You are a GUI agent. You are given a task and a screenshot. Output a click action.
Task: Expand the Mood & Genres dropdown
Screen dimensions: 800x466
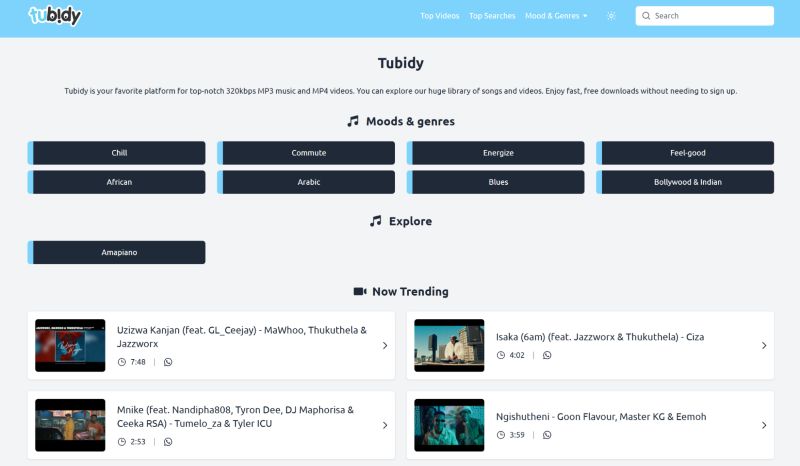coord(556,16)
